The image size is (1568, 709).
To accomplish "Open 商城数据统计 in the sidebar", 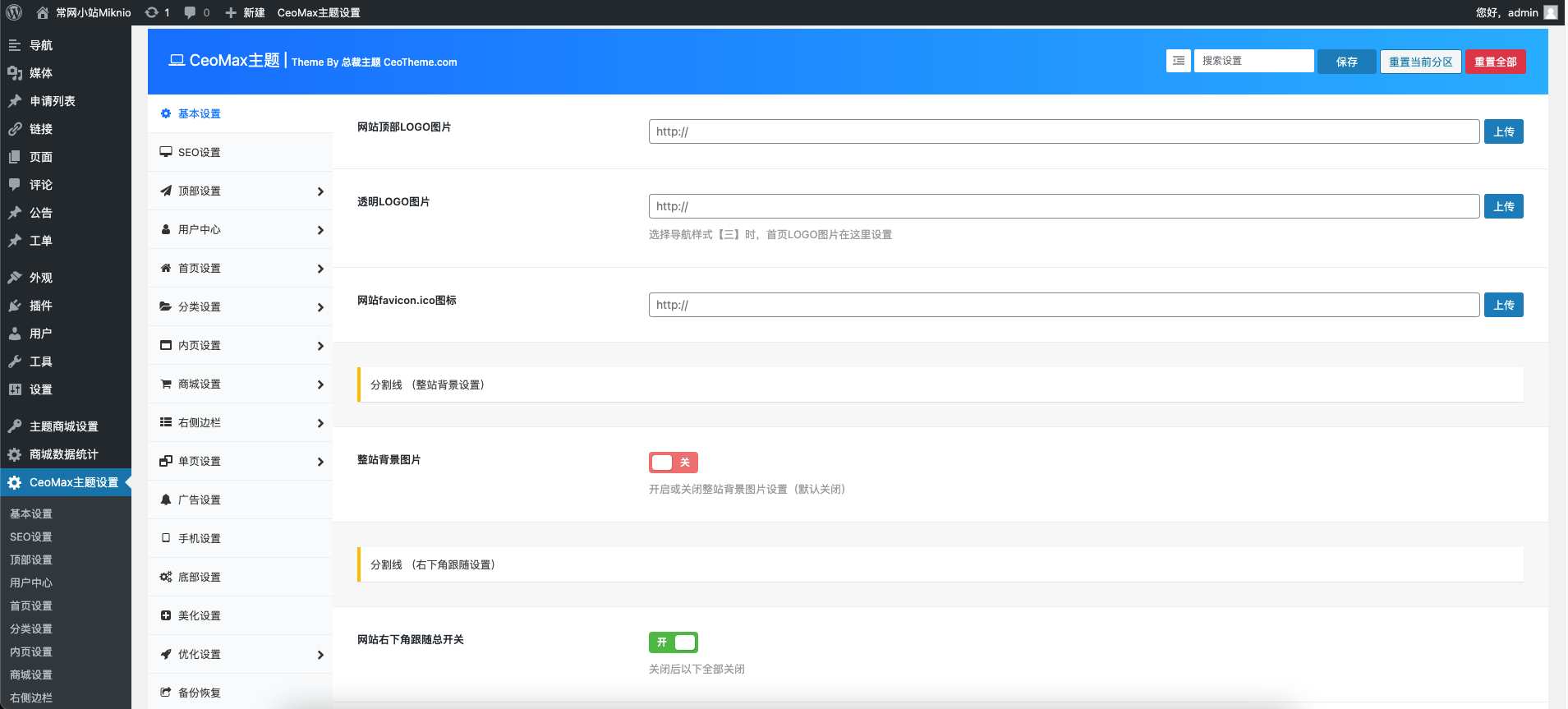I will [x=66, y=454].
